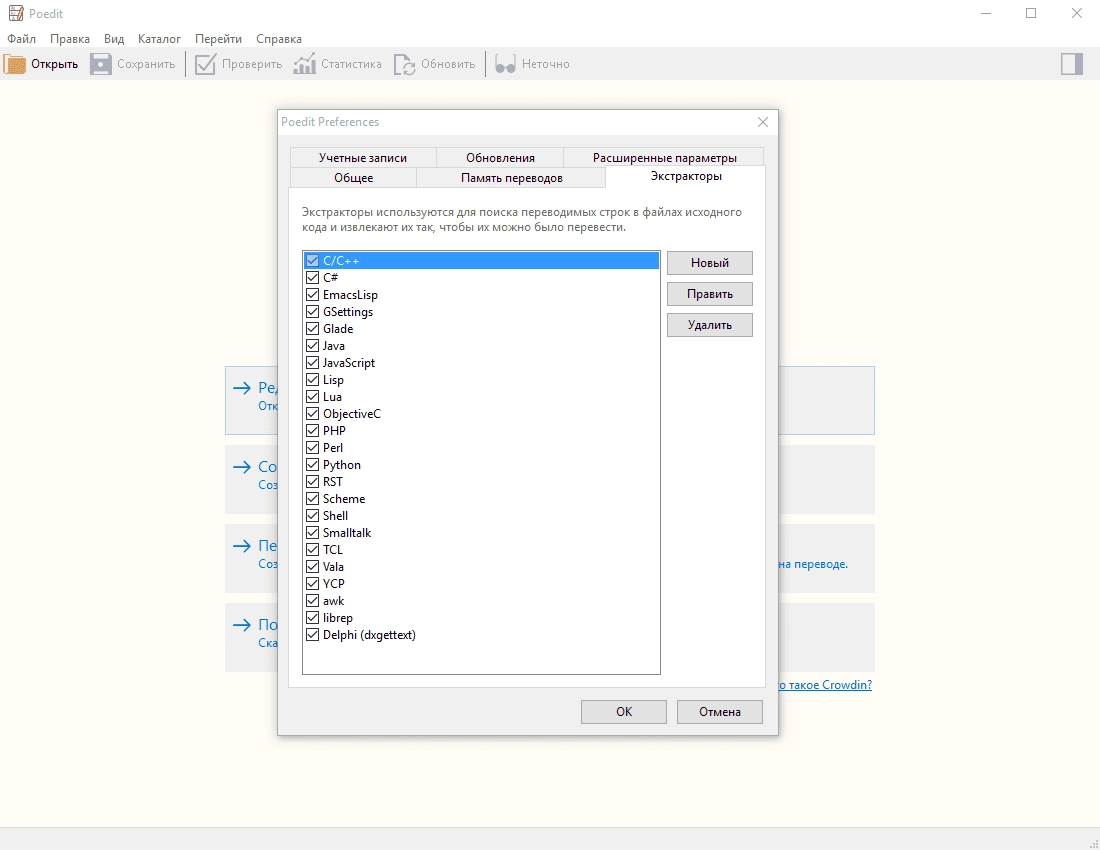This screenshot has height=850, width=1100.
Task: Select the librep extractor row
Action: pos(481,618)
